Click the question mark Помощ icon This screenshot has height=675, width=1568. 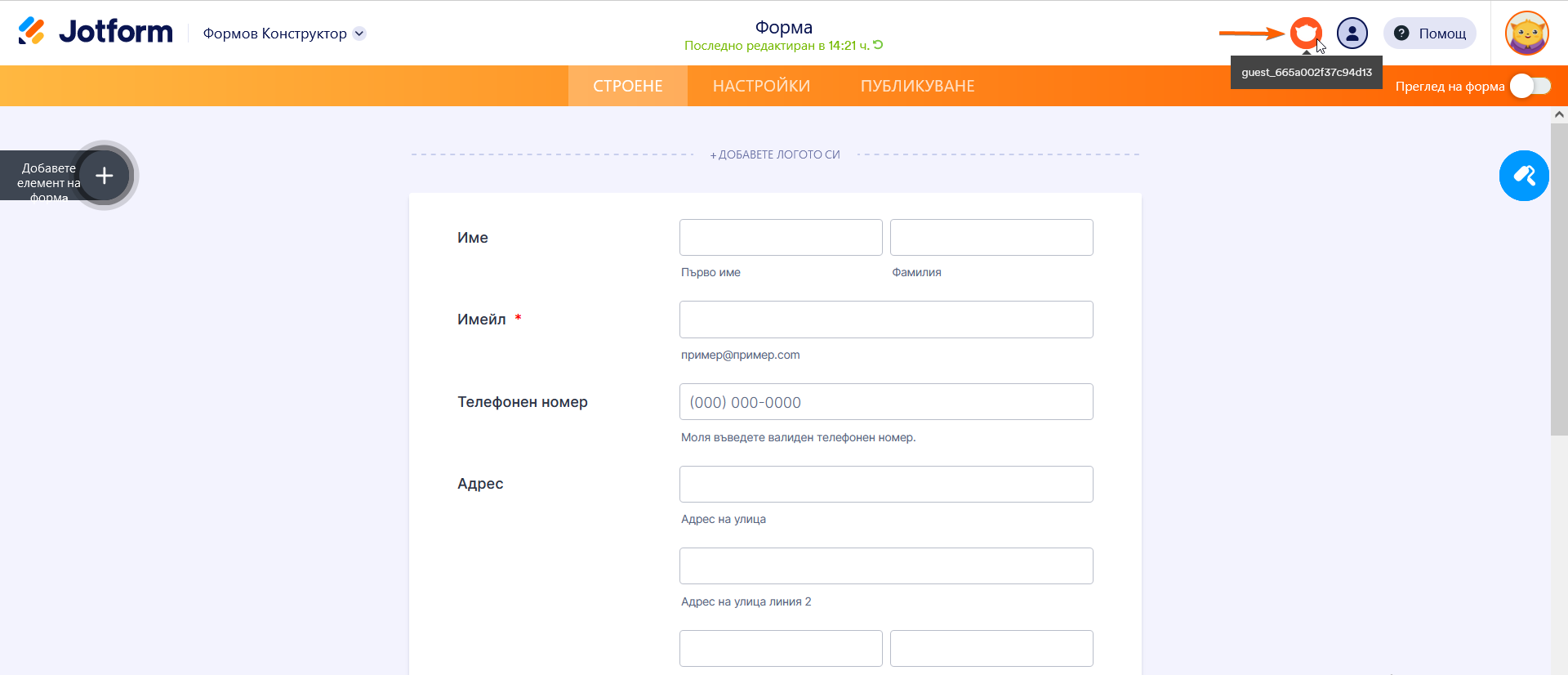point(1401,34)
